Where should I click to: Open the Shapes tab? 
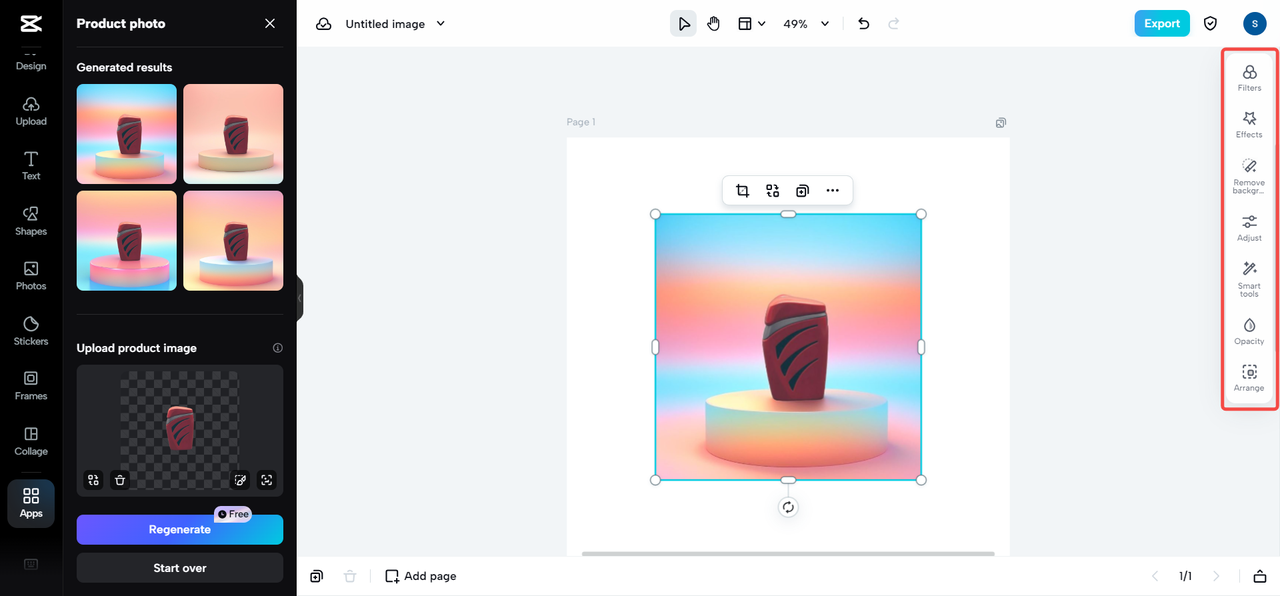[x=31, y=221]
